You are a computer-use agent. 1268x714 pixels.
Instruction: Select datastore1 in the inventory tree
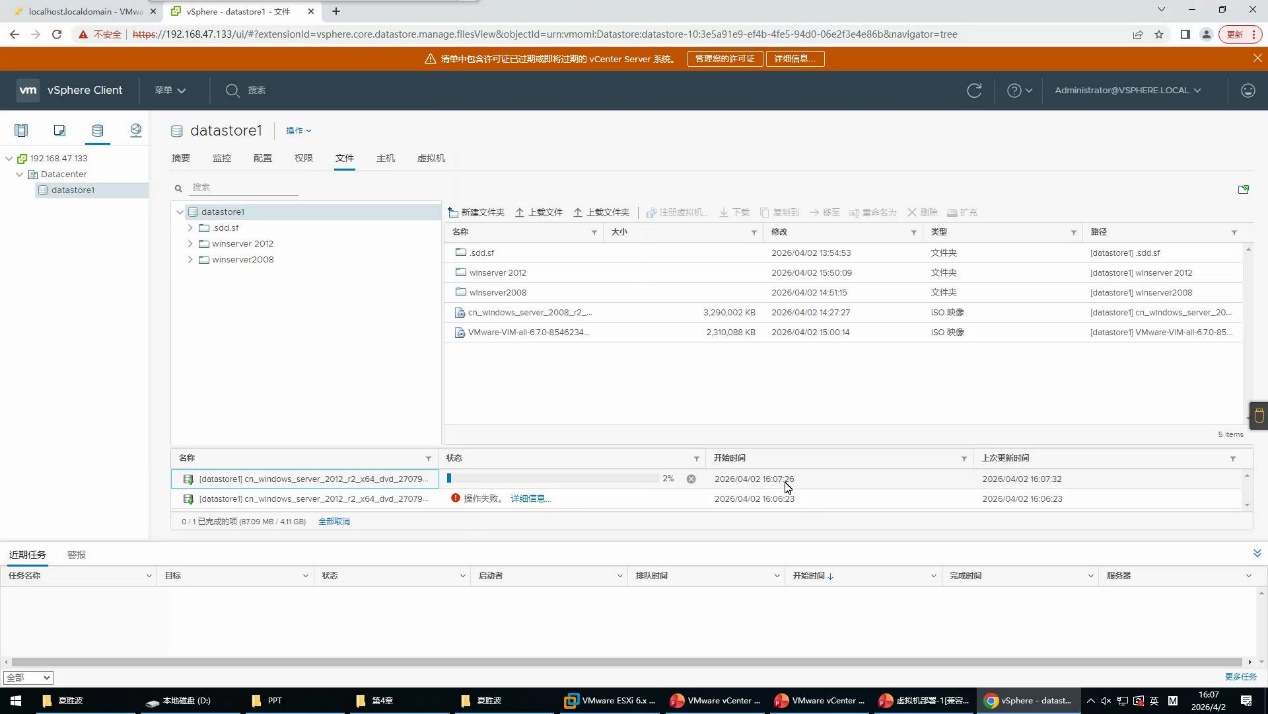tap(73, 190)
